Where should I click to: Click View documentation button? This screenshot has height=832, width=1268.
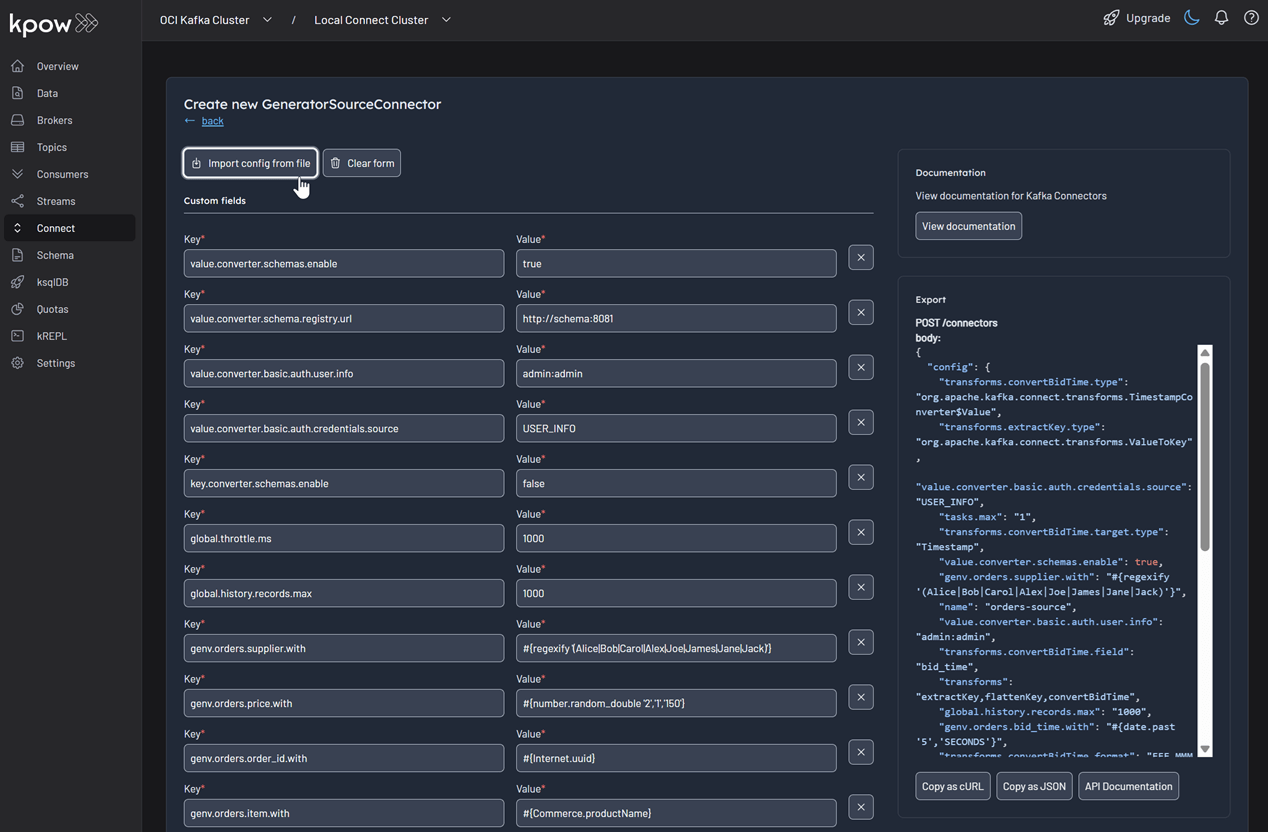click(968, 226)
